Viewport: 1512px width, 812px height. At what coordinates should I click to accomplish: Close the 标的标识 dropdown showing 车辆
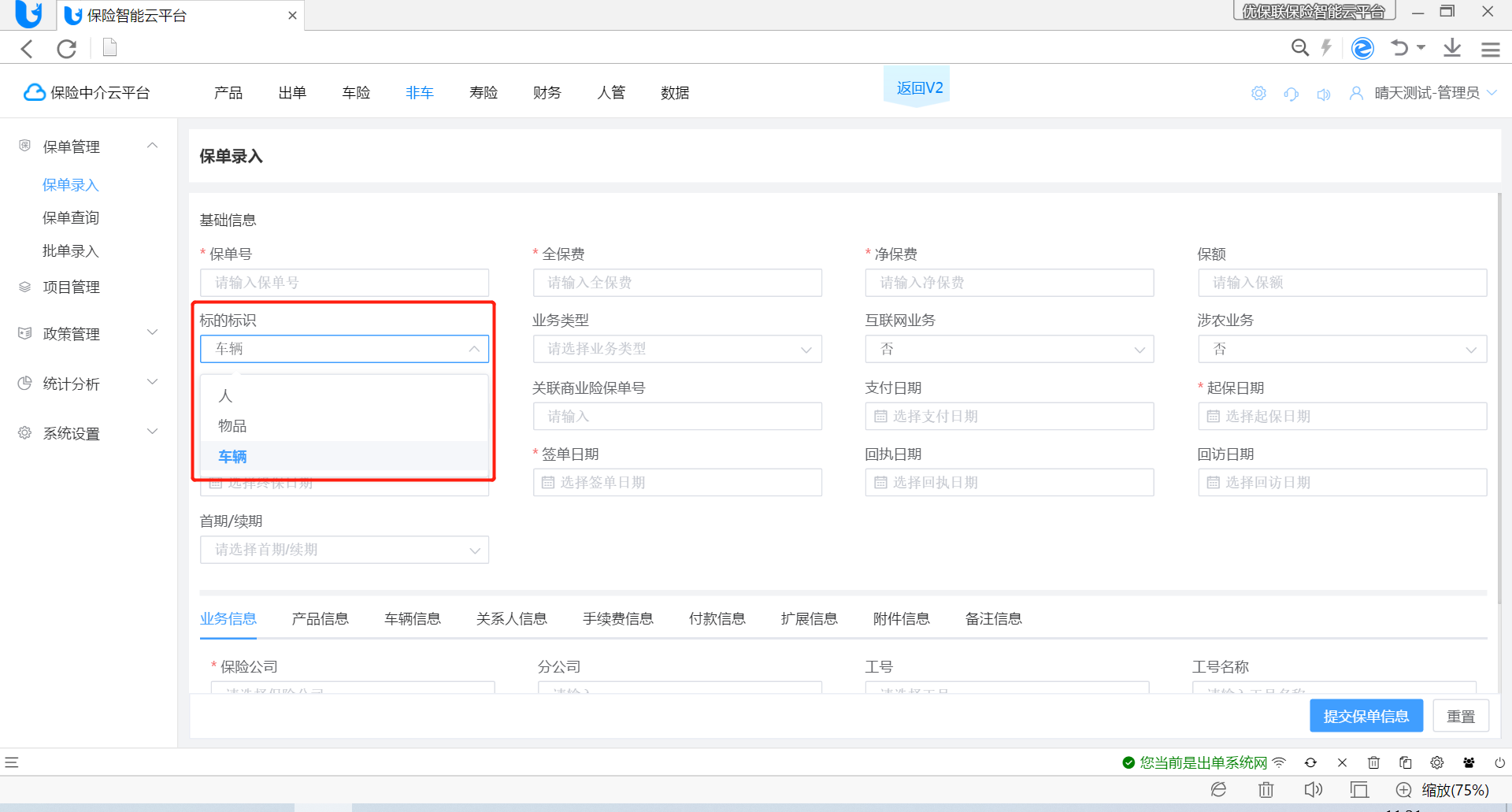pos(345,349)
